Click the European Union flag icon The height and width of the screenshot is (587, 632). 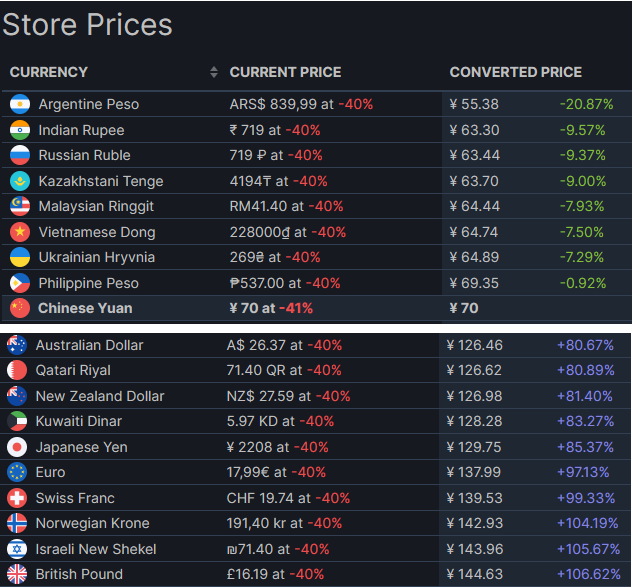[x=17, y=472]
